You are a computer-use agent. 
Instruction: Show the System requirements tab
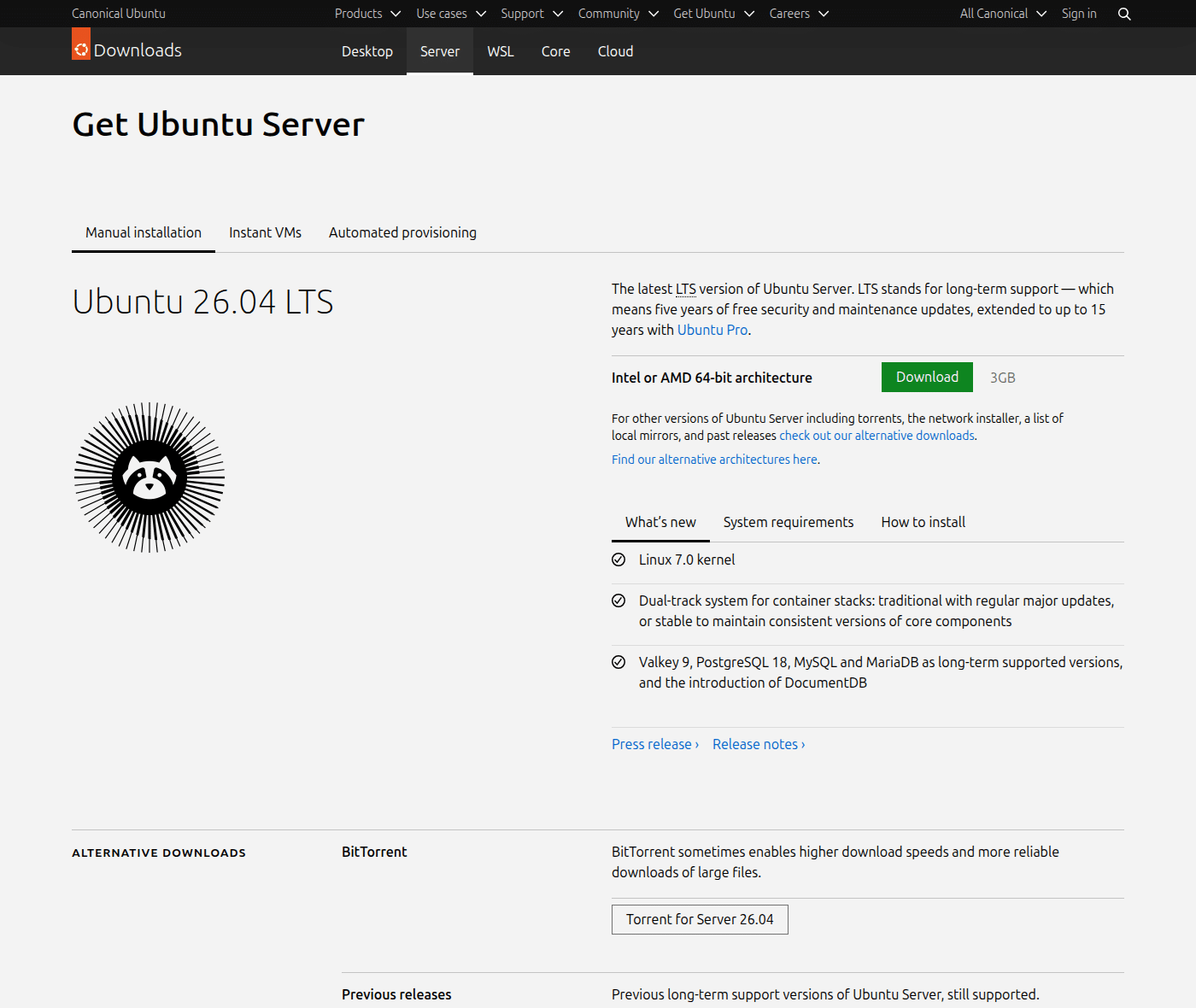click(789, 522)
